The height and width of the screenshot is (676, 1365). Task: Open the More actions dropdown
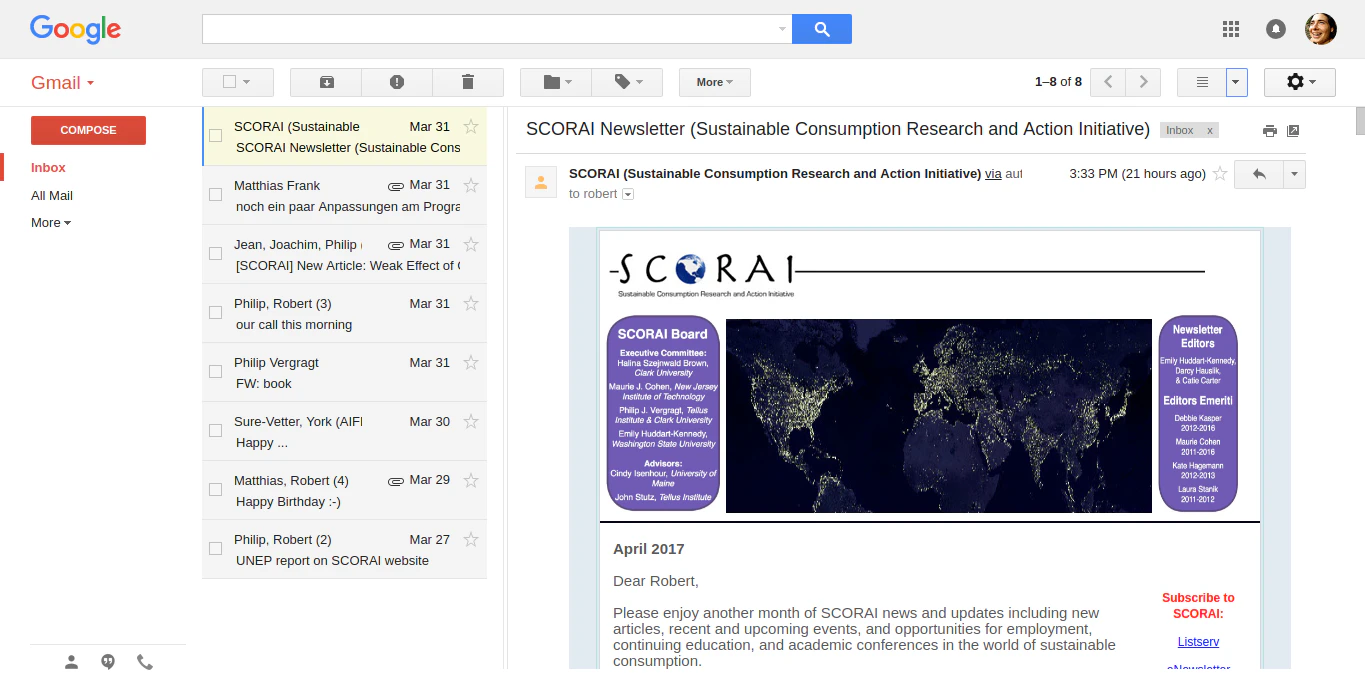tap(714, 82)
